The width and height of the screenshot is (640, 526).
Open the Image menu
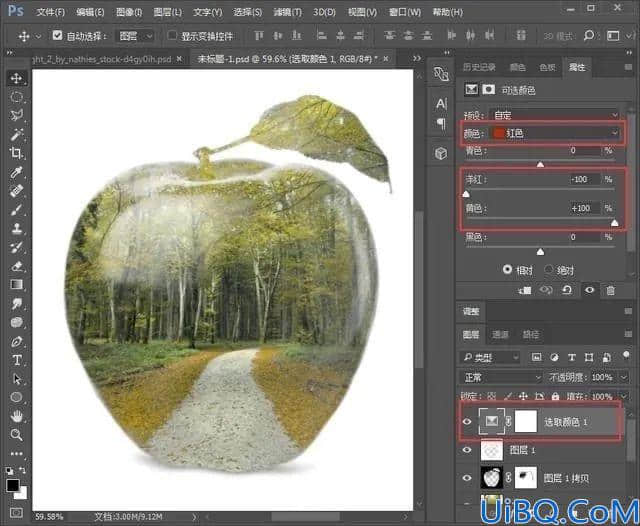pyautogui.click(x=129, y=12)
